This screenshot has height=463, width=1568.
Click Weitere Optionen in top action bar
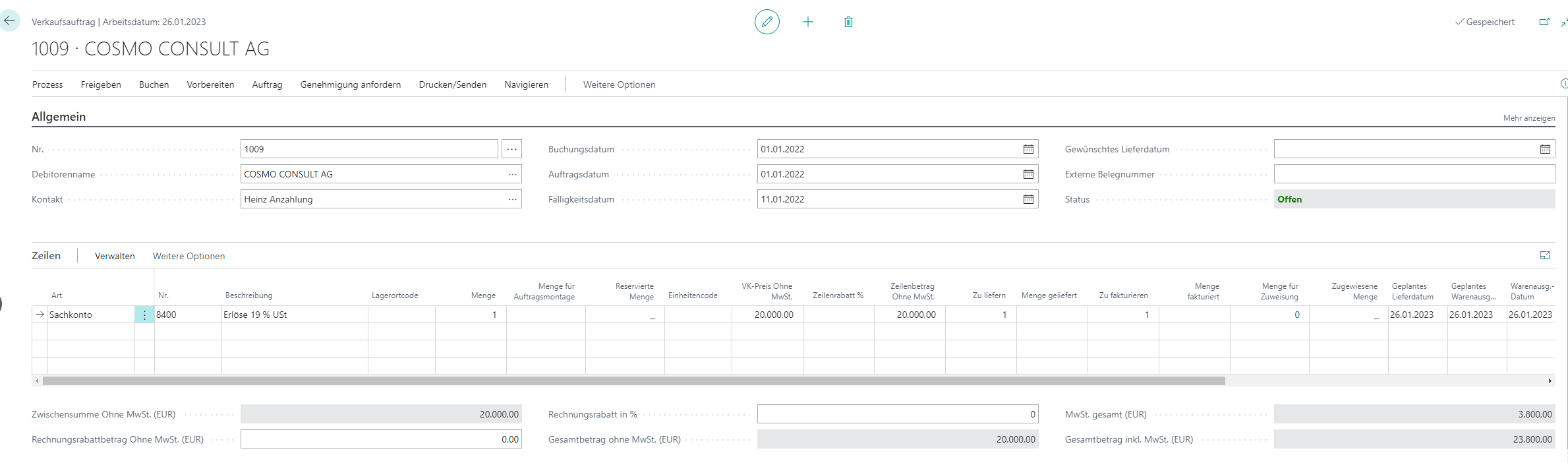click(619, 84)
